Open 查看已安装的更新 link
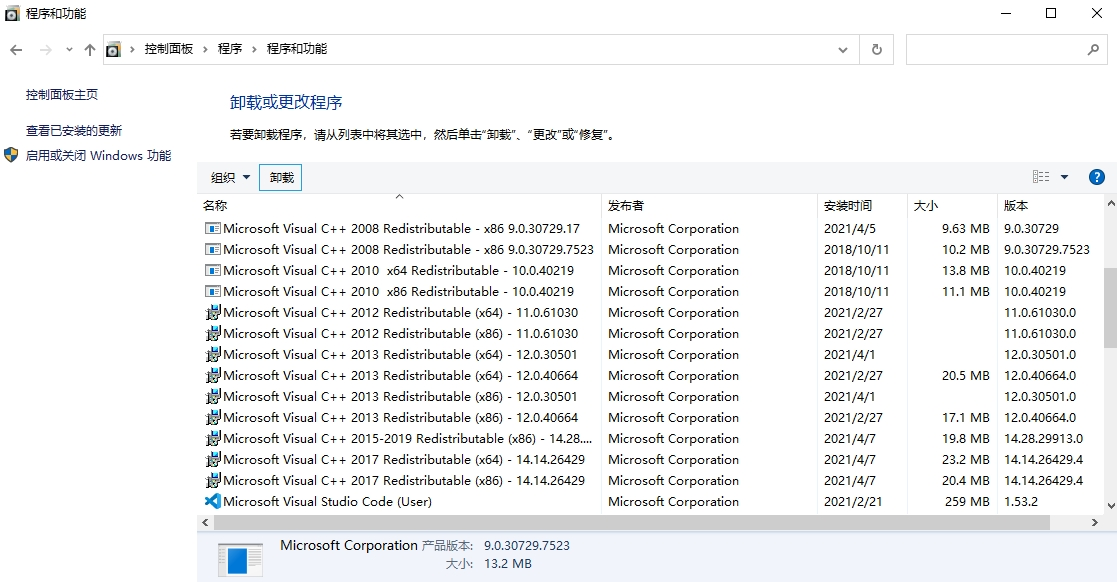 (x=74, y=131)
